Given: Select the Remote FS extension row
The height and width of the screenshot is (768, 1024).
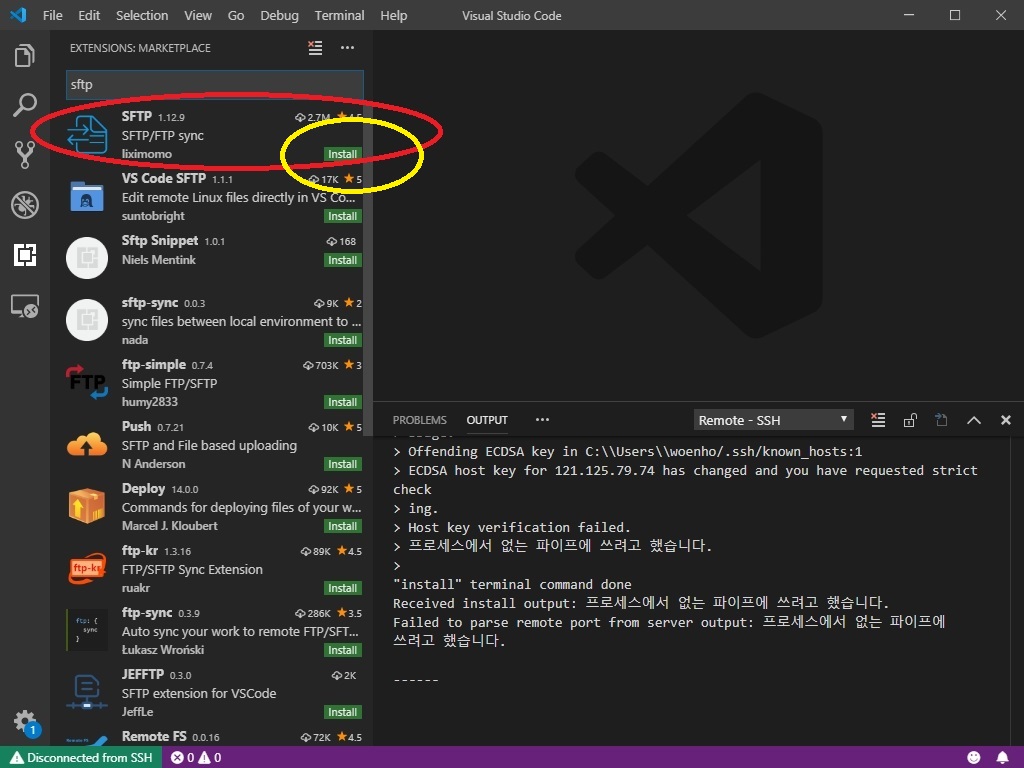Looking at the screenshot, I should 211,735.
